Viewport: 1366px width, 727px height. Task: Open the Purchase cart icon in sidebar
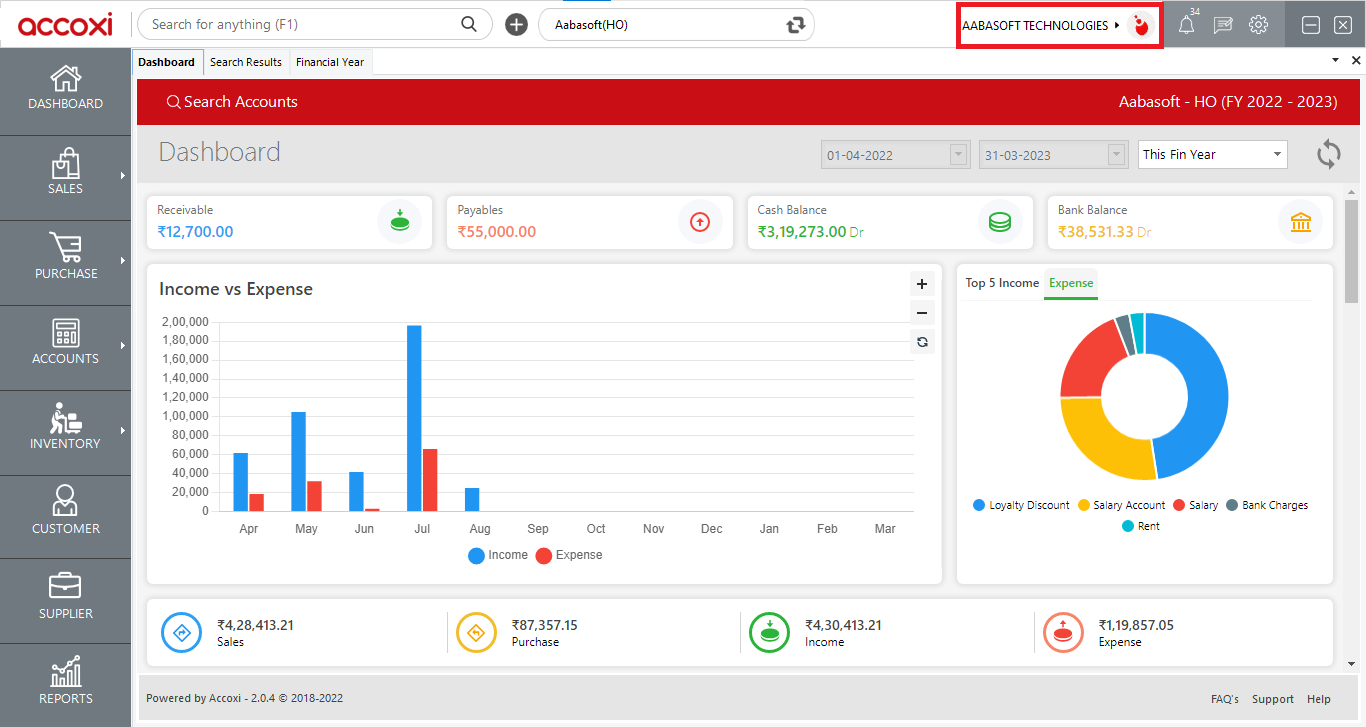point(66,247)
